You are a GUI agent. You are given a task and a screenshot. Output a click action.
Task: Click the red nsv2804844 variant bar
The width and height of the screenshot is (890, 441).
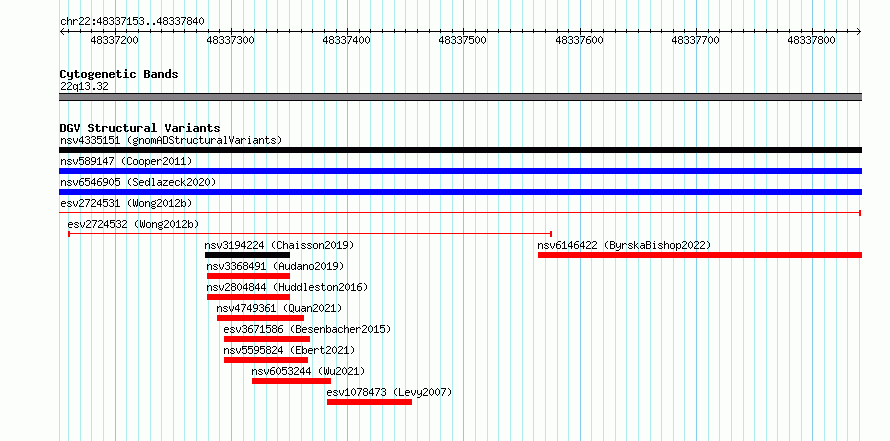(249, 297)
